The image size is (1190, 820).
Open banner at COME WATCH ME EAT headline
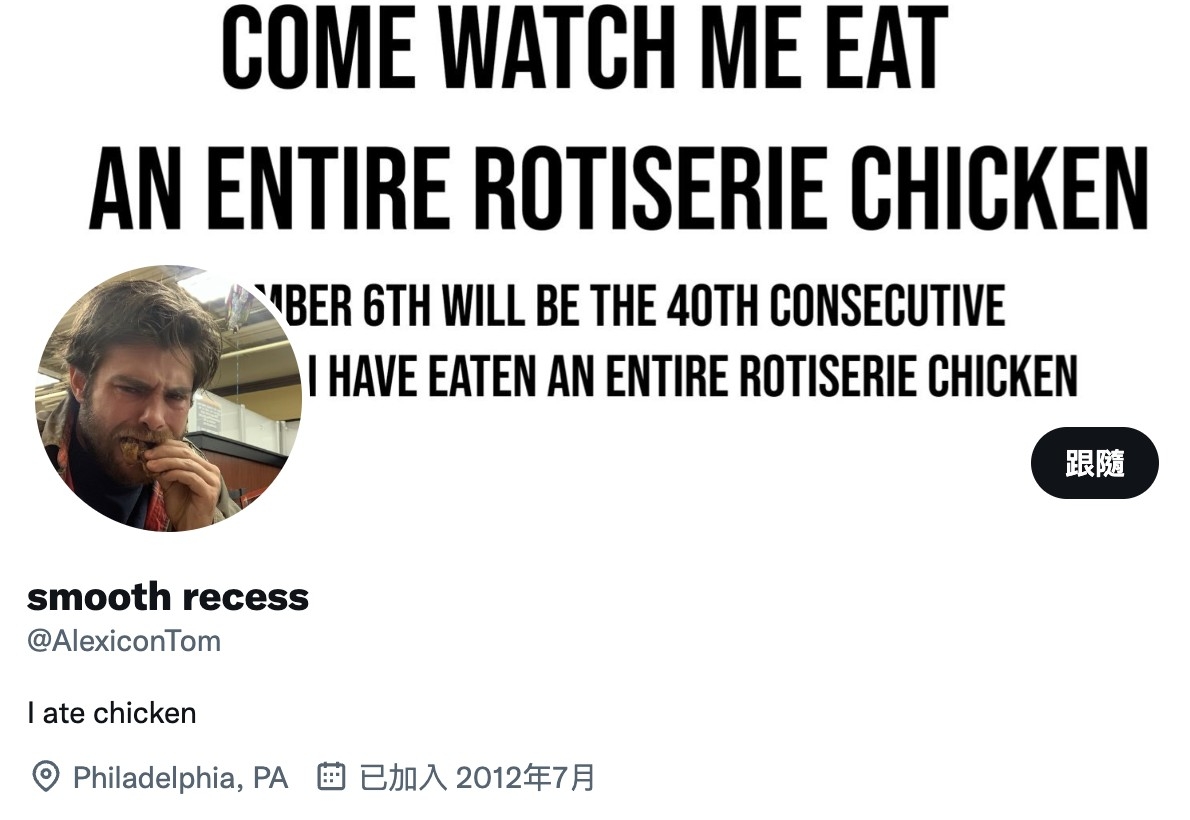pyautogui.click(x=584, y=50)
